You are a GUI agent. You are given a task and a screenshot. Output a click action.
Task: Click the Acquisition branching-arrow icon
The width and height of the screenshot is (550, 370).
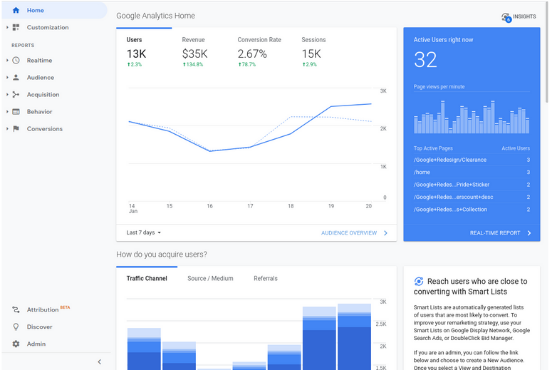(x=16, y=94)
